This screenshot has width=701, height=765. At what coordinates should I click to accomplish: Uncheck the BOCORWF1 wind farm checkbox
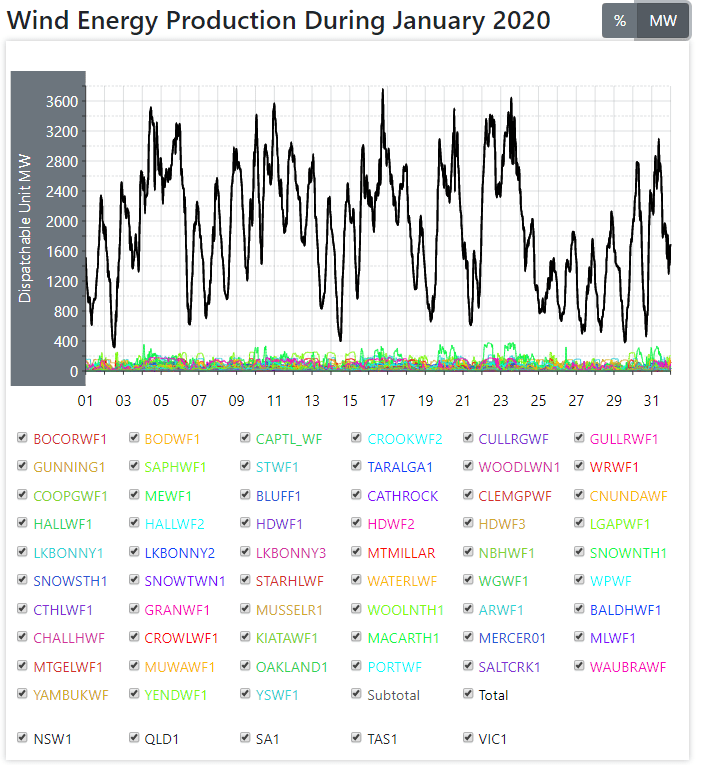23,438
